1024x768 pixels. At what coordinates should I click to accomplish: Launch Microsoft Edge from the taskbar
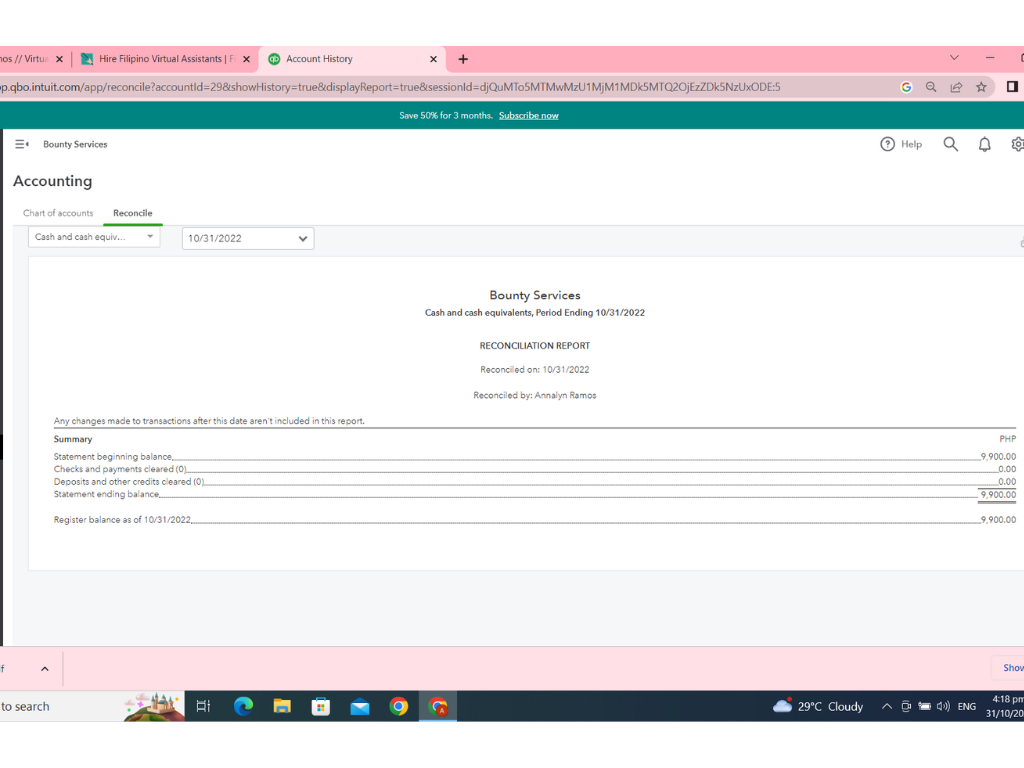tap(244, 706)
